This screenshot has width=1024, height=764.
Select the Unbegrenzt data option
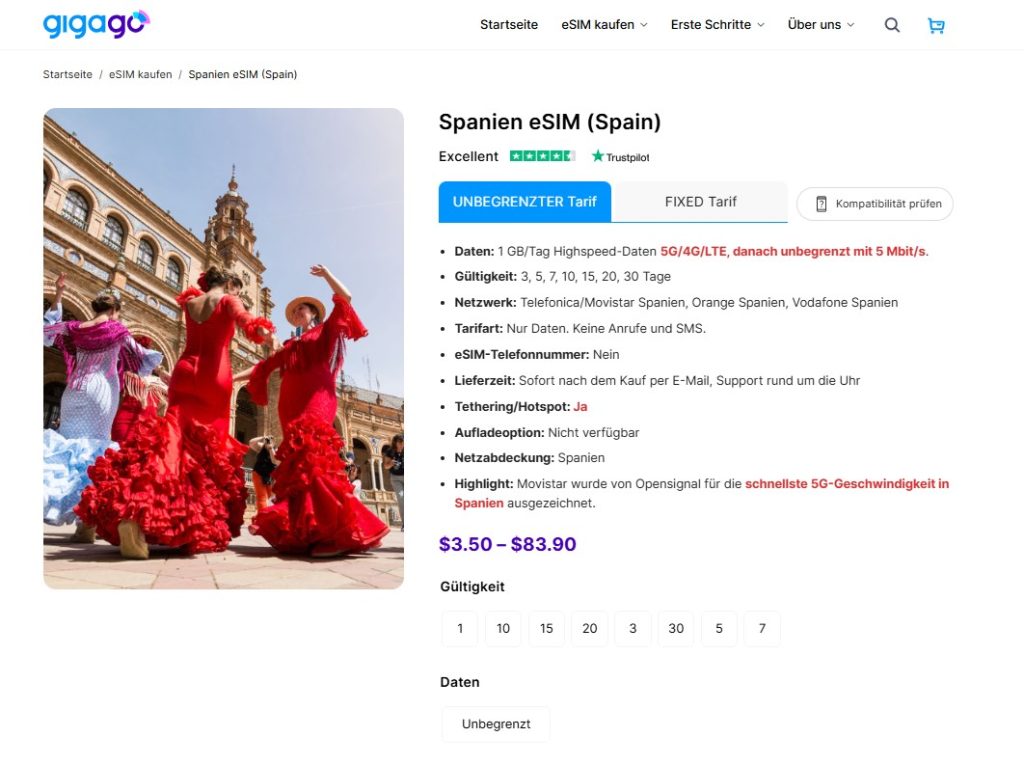click(496, 724)
